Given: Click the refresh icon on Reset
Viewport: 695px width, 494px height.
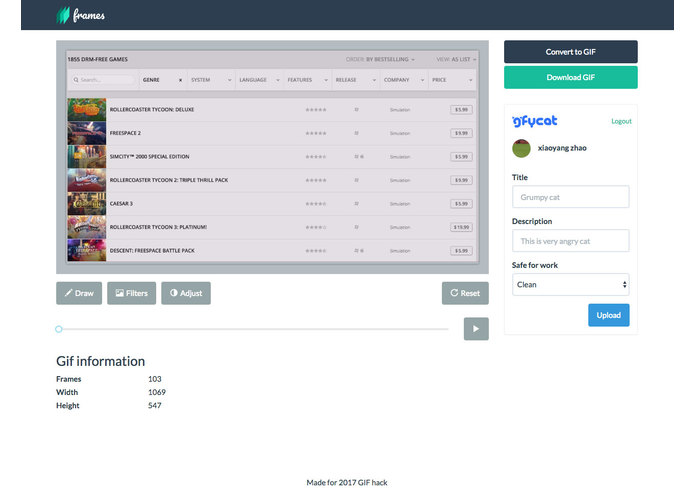Looking at the screenshot, I should click(454, 293).
